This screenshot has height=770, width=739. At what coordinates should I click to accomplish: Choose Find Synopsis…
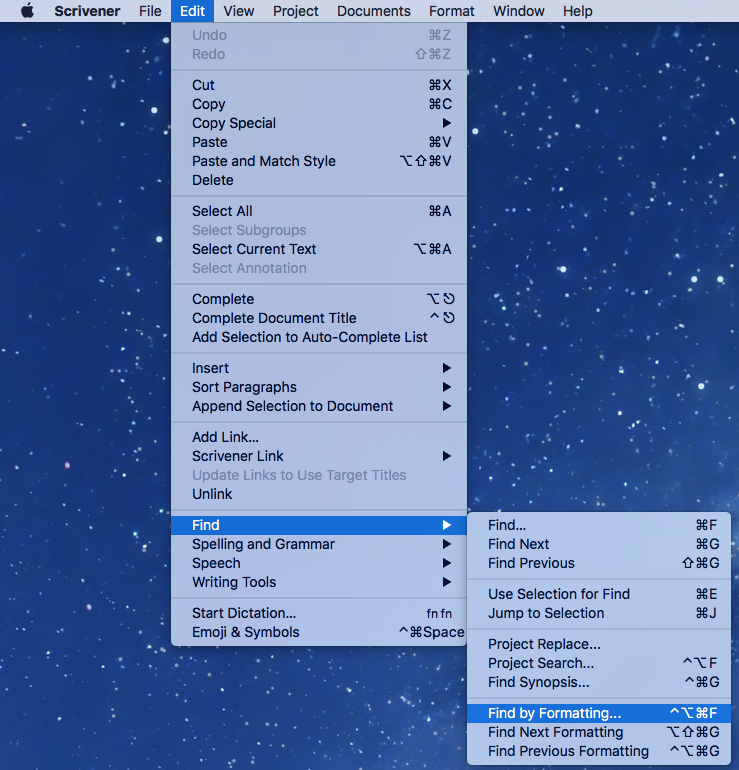pos(599,682)
